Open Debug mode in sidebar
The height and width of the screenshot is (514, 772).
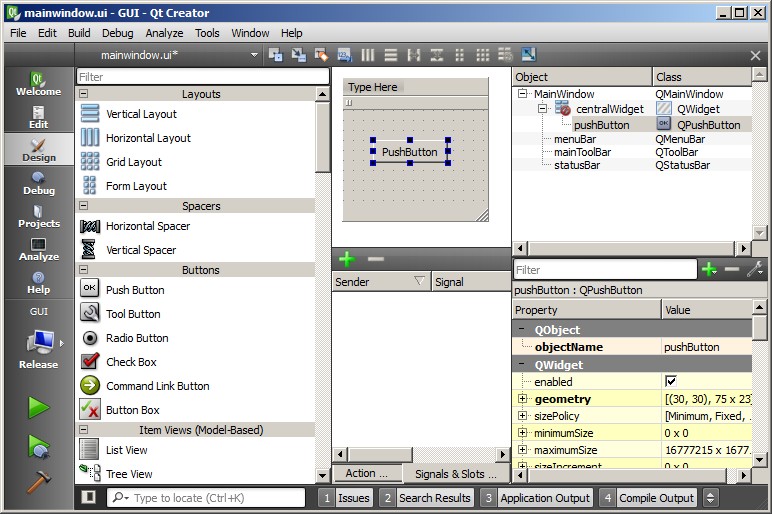(x=38, y=183)
